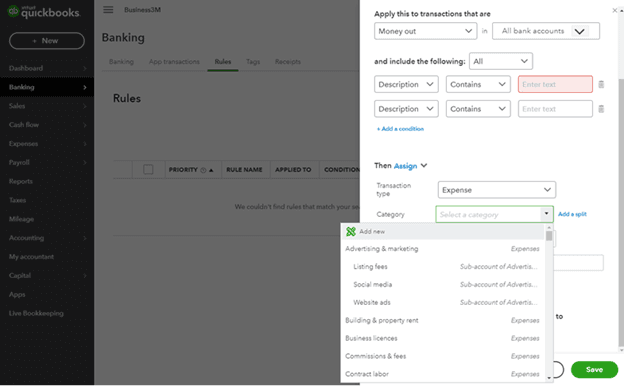The width and height of the screenshot is (624, 386).
Task: Open Reports in the sidebar
Action: pyautogui.click(x=47, y=181)
